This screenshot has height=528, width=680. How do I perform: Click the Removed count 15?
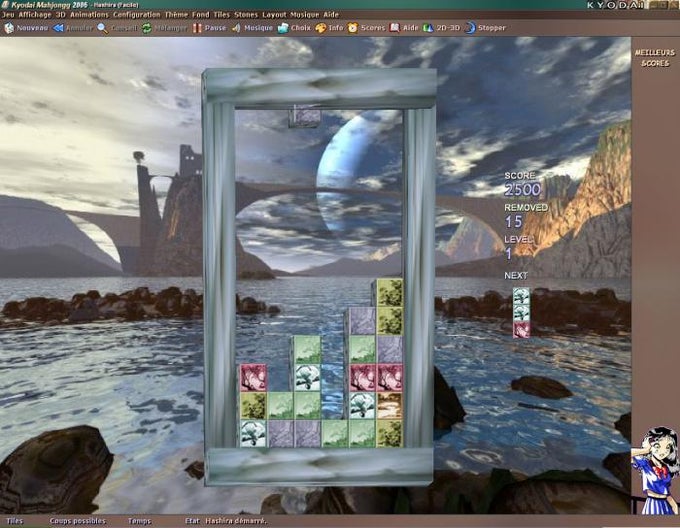[513, 222]
